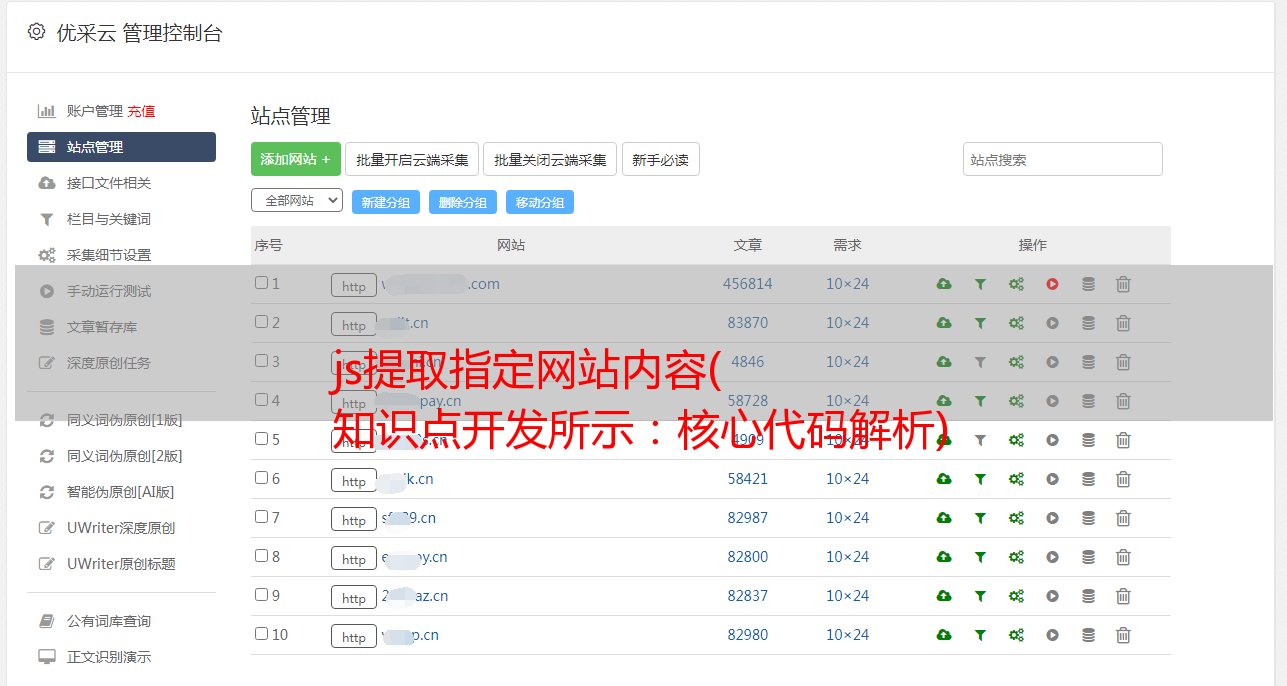Open 采集细节设置 sidebar item

pos(109,255)
